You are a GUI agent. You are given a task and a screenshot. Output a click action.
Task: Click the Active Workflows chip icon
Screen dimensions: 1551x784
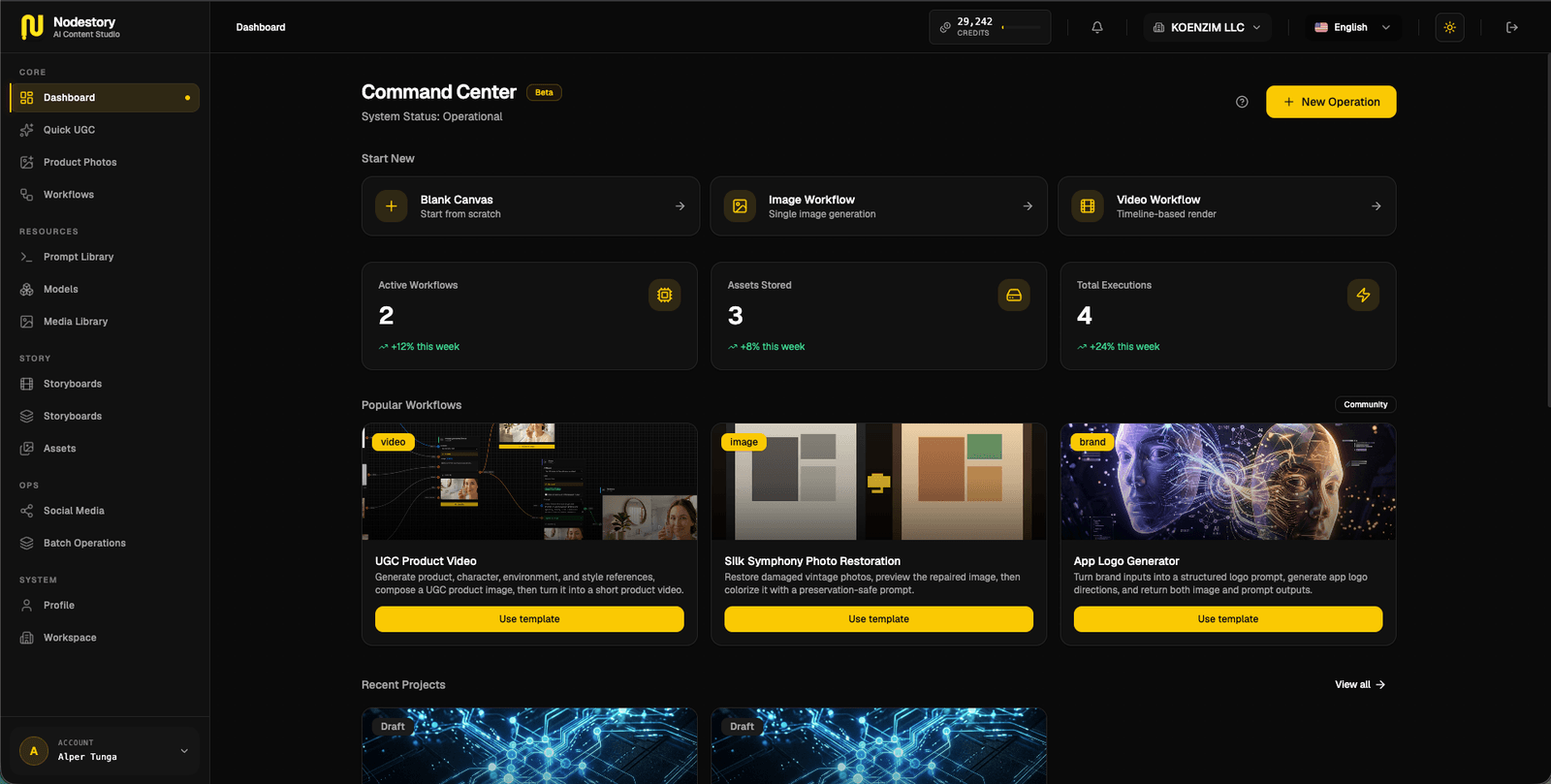point(665,295)
